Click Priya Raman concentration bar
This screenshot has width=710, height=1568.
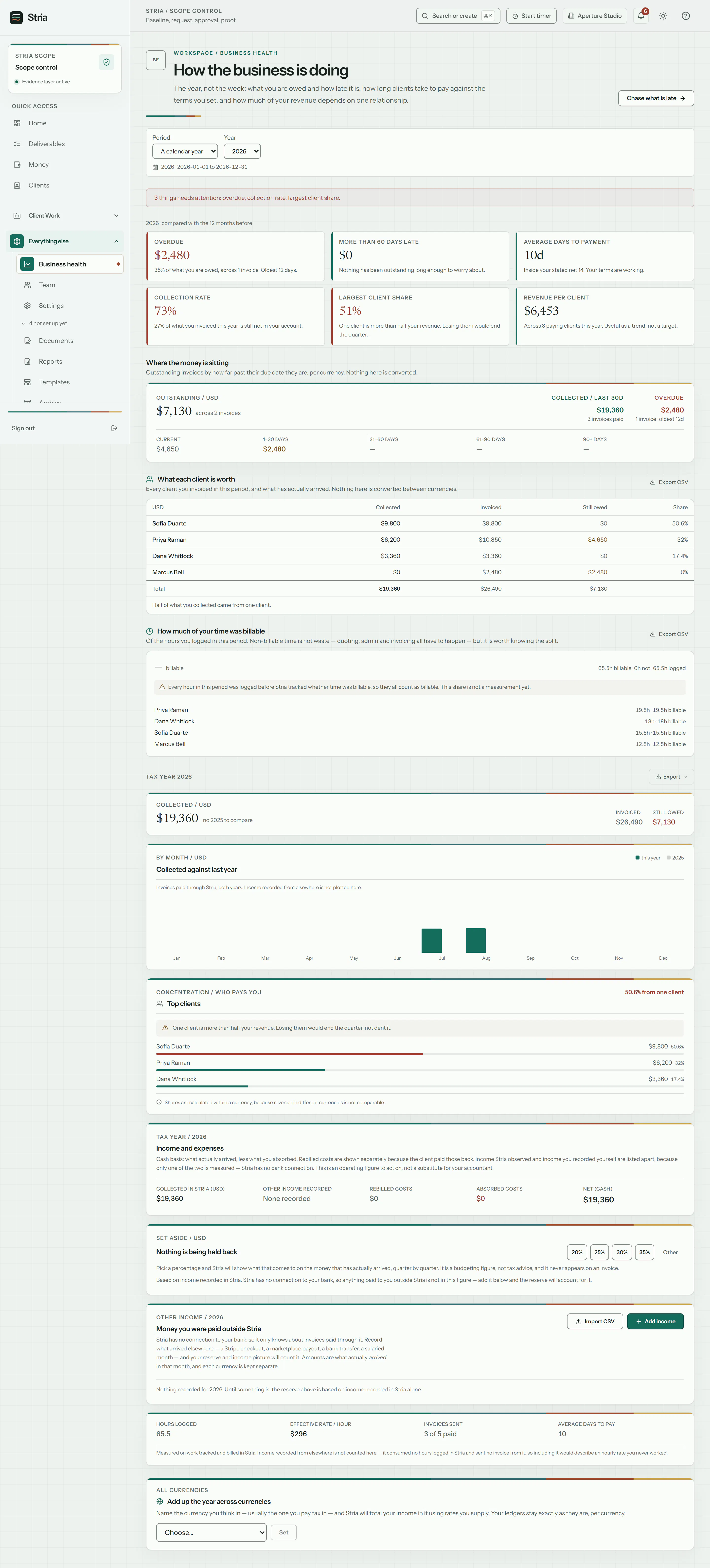click(x=420, y=1070)
